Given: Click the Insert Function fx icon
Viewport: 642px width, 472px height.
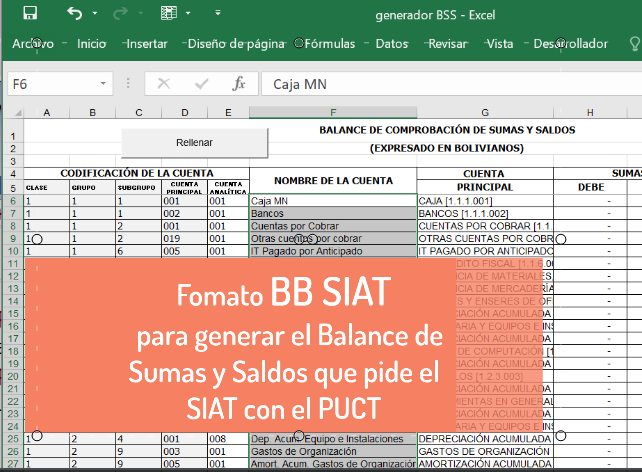Looking at the screenshot, I should (x=238, y=84).
